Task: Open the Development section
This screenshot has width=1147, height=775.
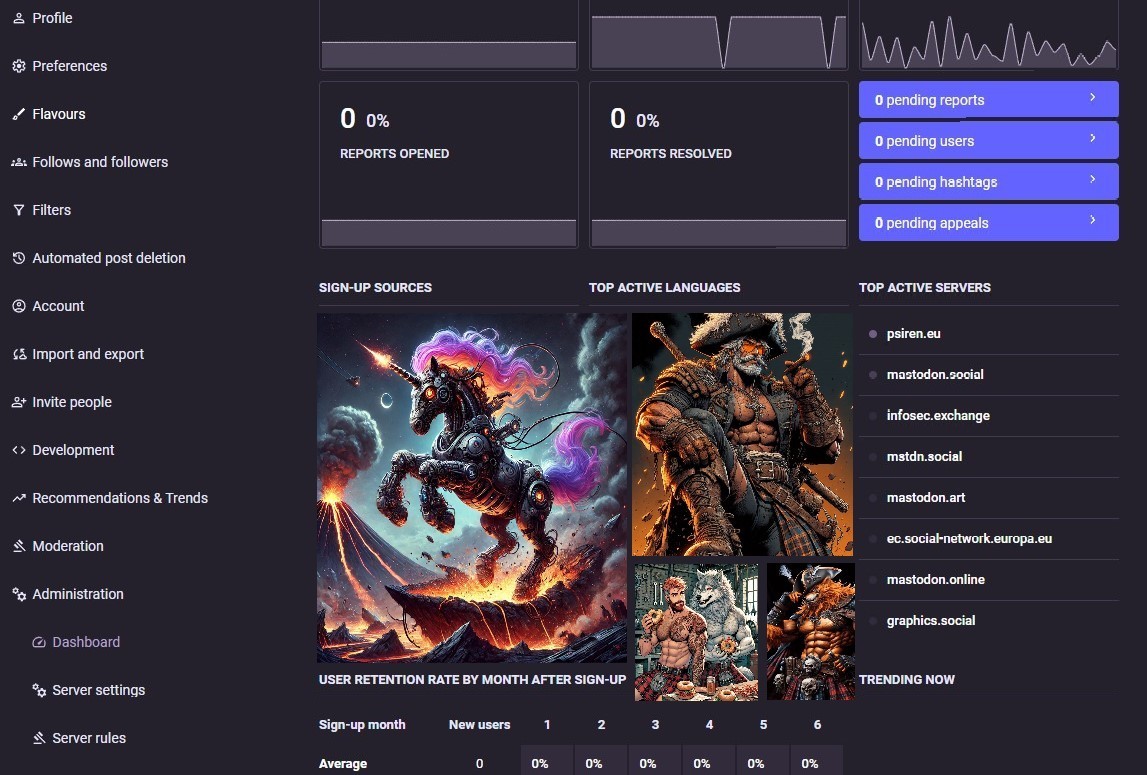Action: click(73, 450)
